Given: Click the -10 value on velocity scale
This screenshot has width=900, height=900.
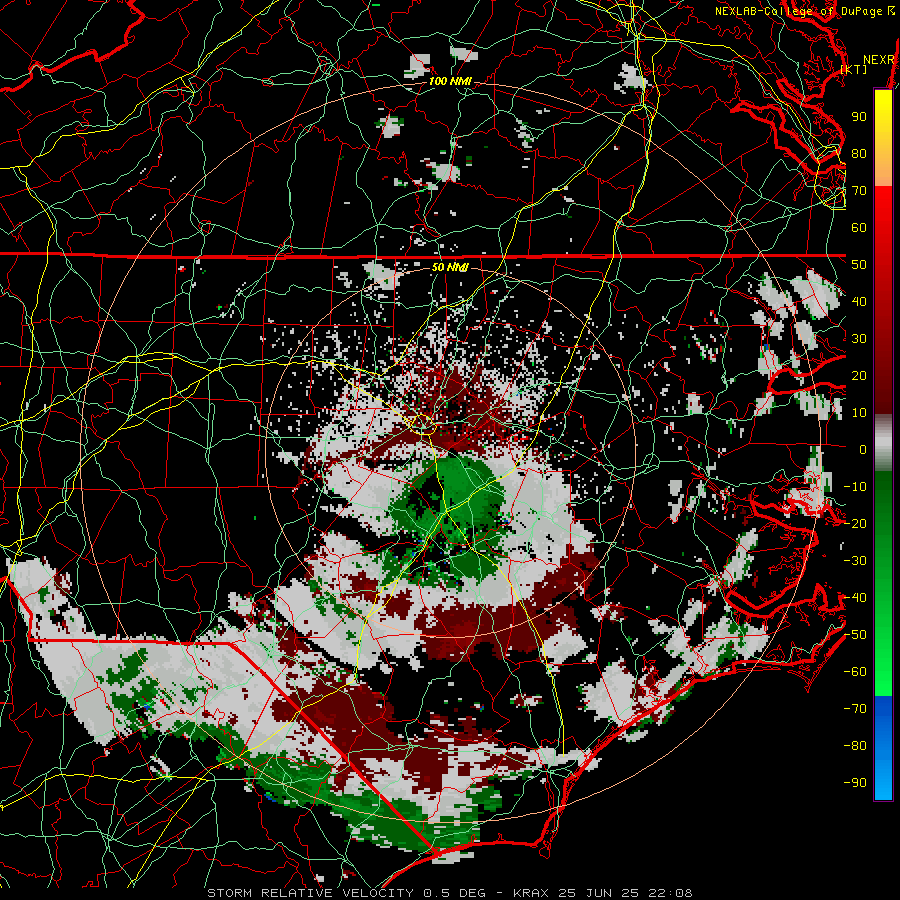Looking at the screenshot, I should [855, 487].
